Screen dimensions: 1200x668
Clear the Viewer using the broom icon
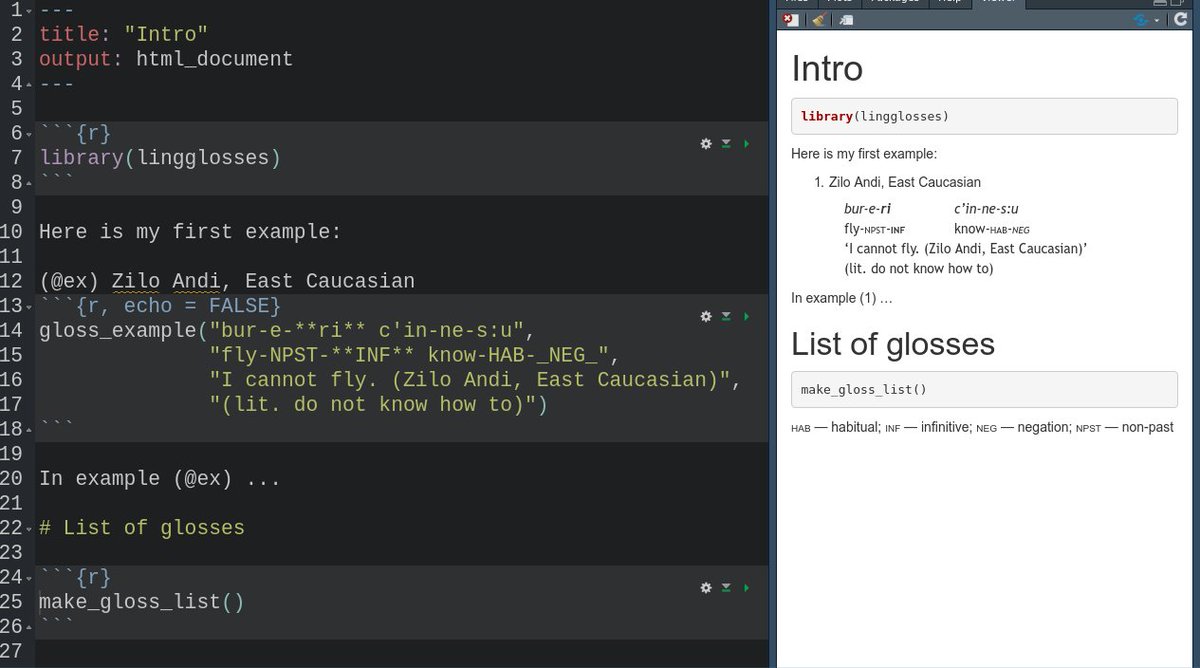pos(818,19)
